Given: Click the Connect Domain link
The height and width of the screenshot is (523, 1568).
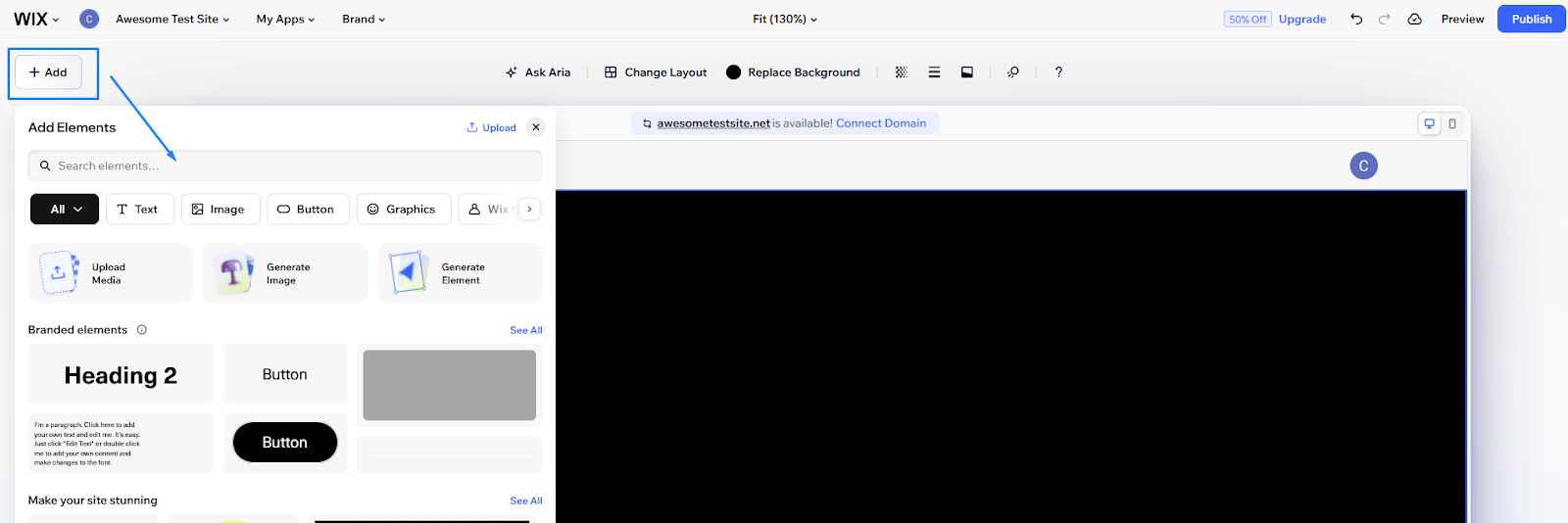Looking at the screenshot, I should [880, 123].
